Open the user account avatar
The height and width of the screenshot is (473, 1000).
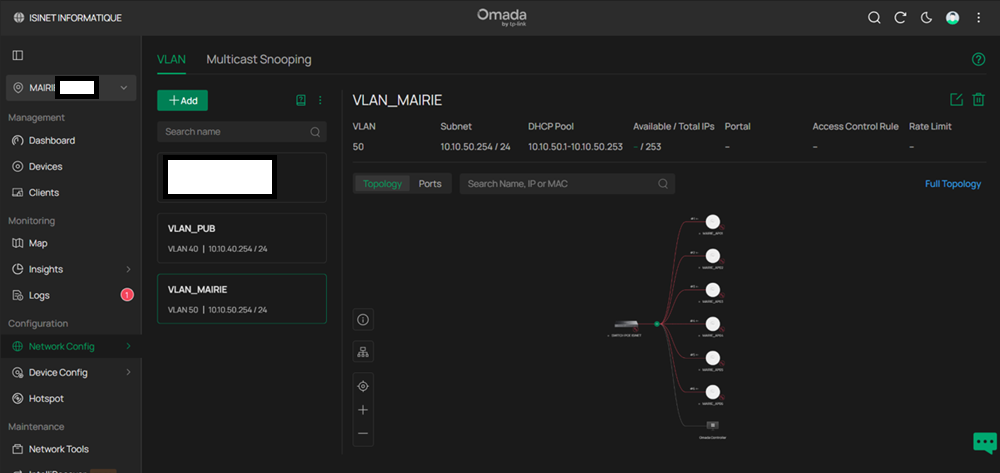(952, 18)
